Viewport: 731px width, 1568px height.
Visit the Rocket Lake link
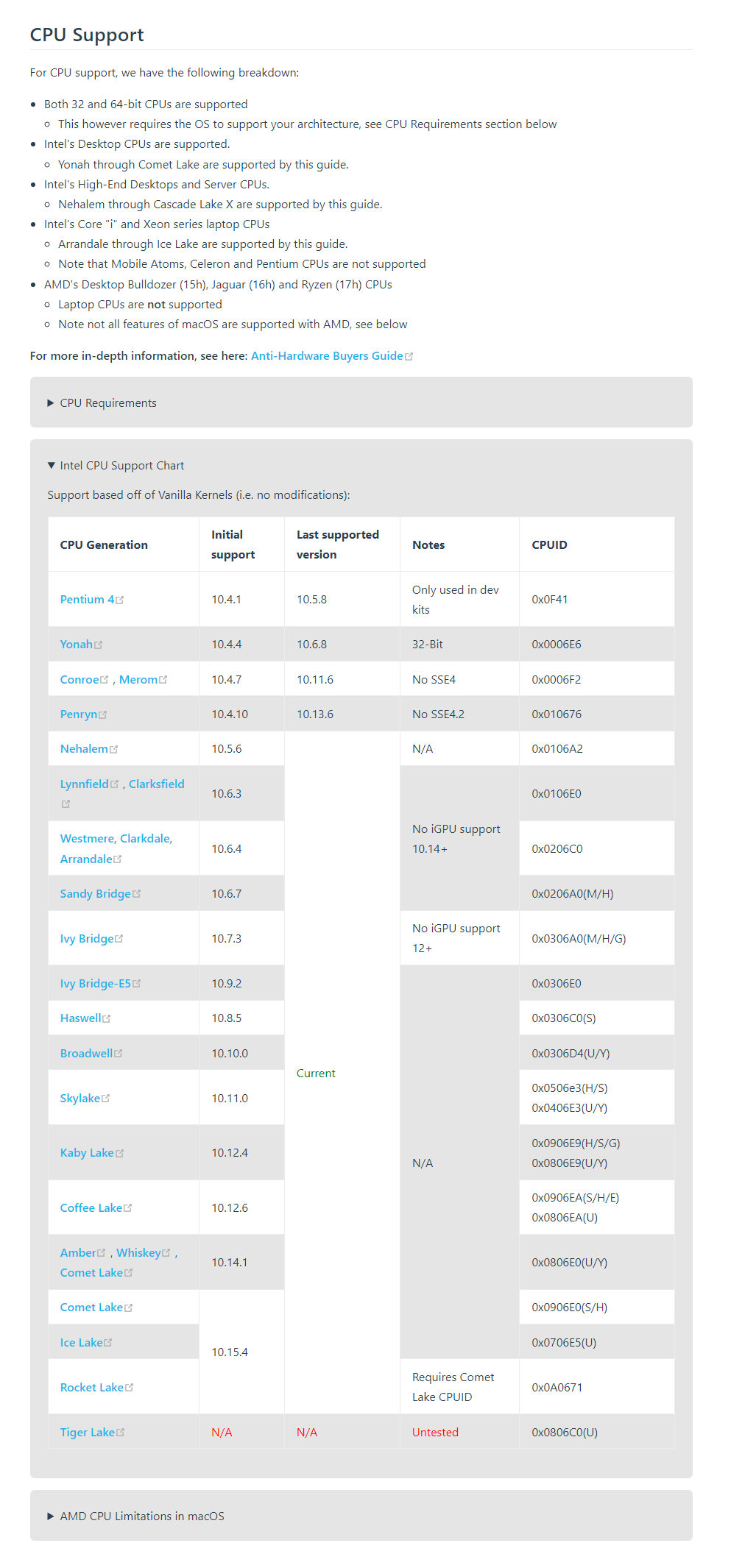[x=91, y=1388]
